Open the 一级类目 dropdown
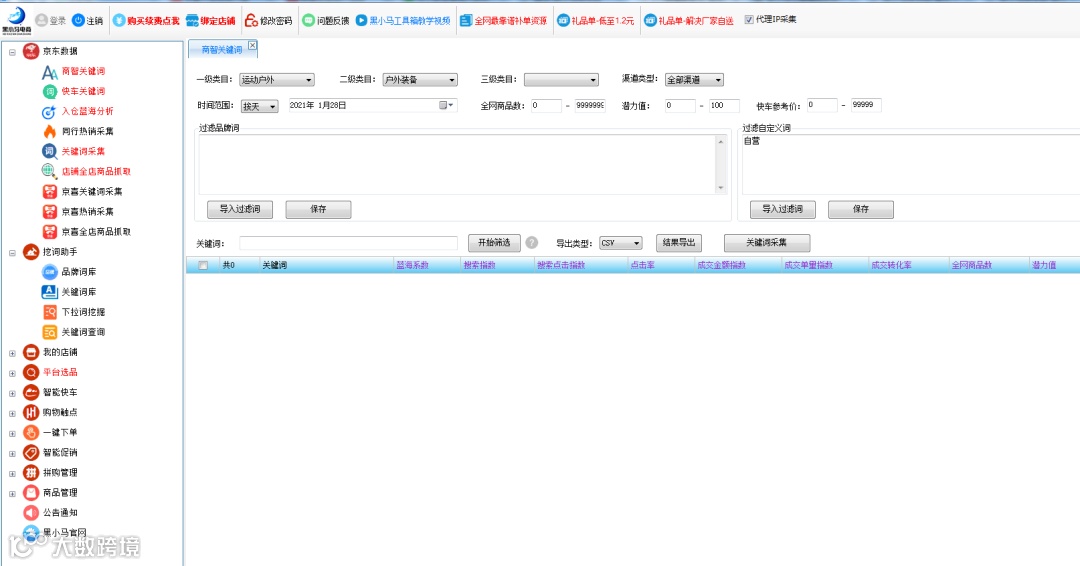The width and height of the screenshot is (1080, 566). click(x=277, y=80)
